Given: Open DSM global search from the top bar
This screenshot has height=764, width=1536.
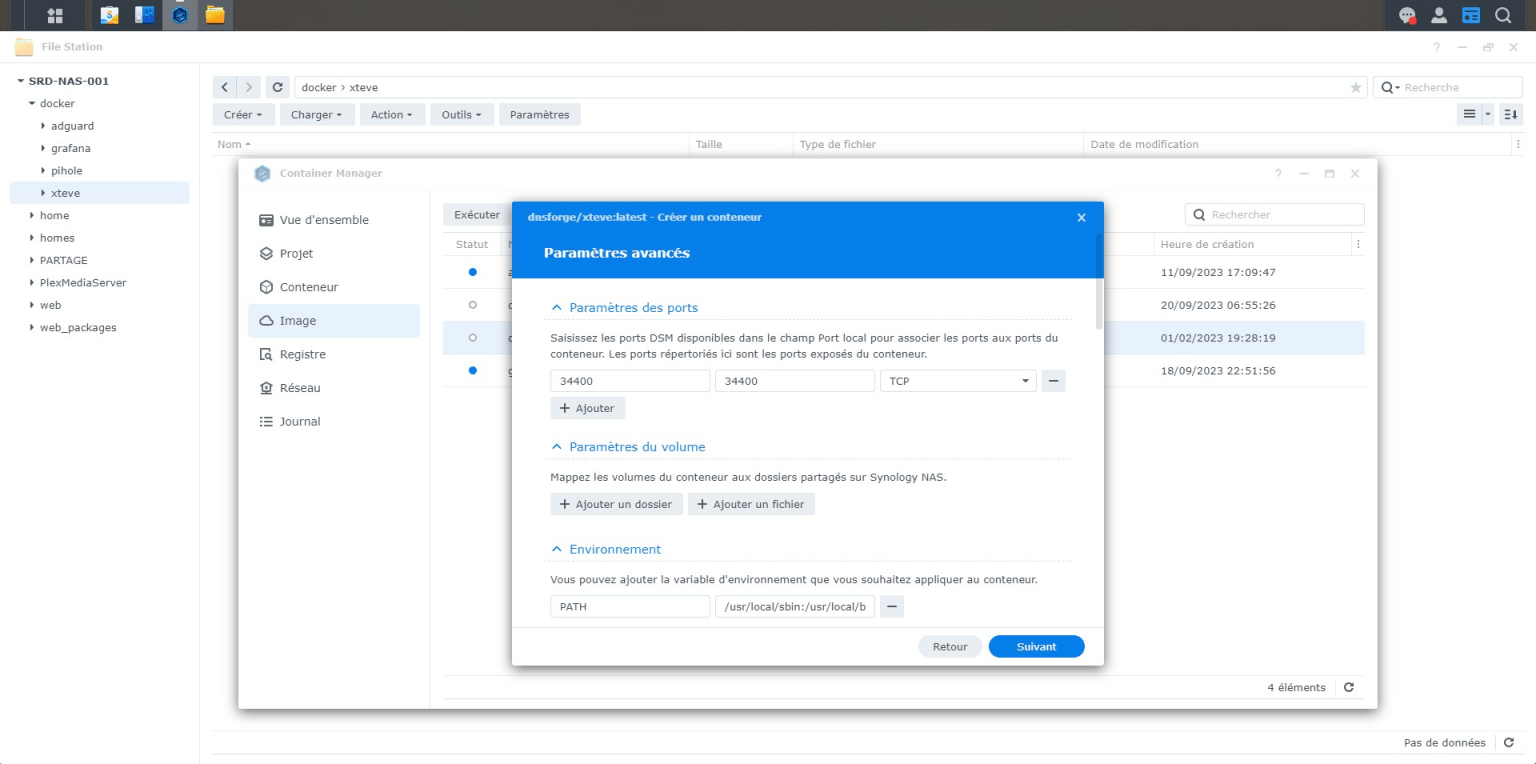Looking at the screenshot, I should 1503,15.
